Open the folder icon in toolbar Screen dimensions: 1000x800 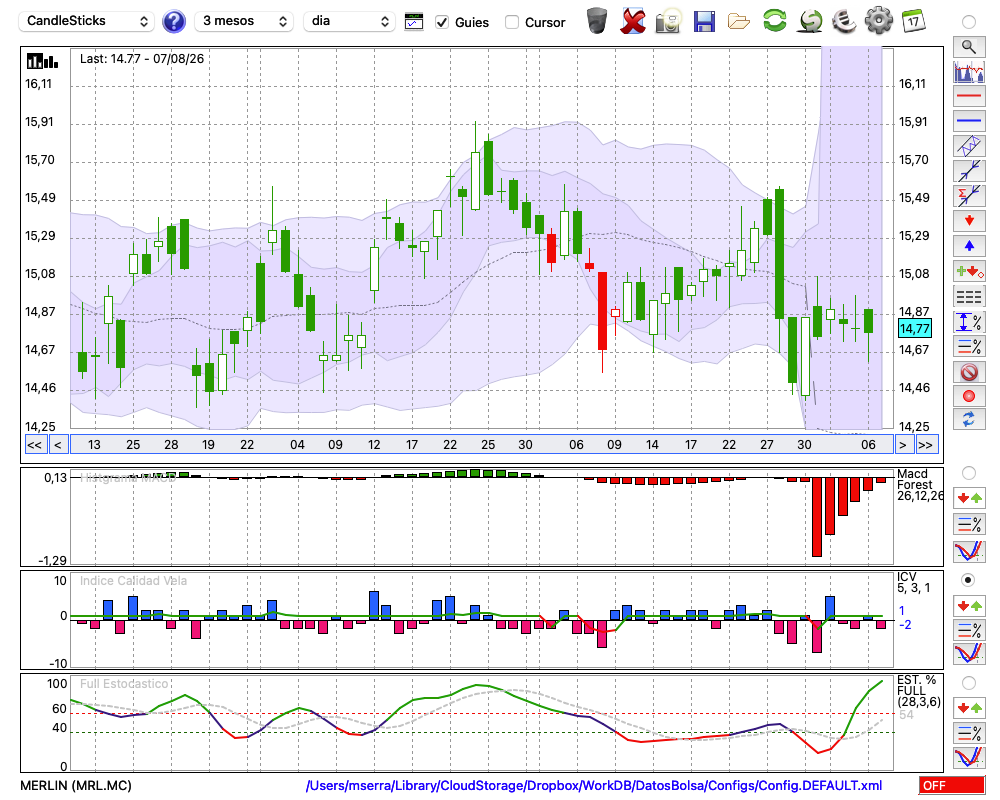pyautogui.click(x=739, y=22)
